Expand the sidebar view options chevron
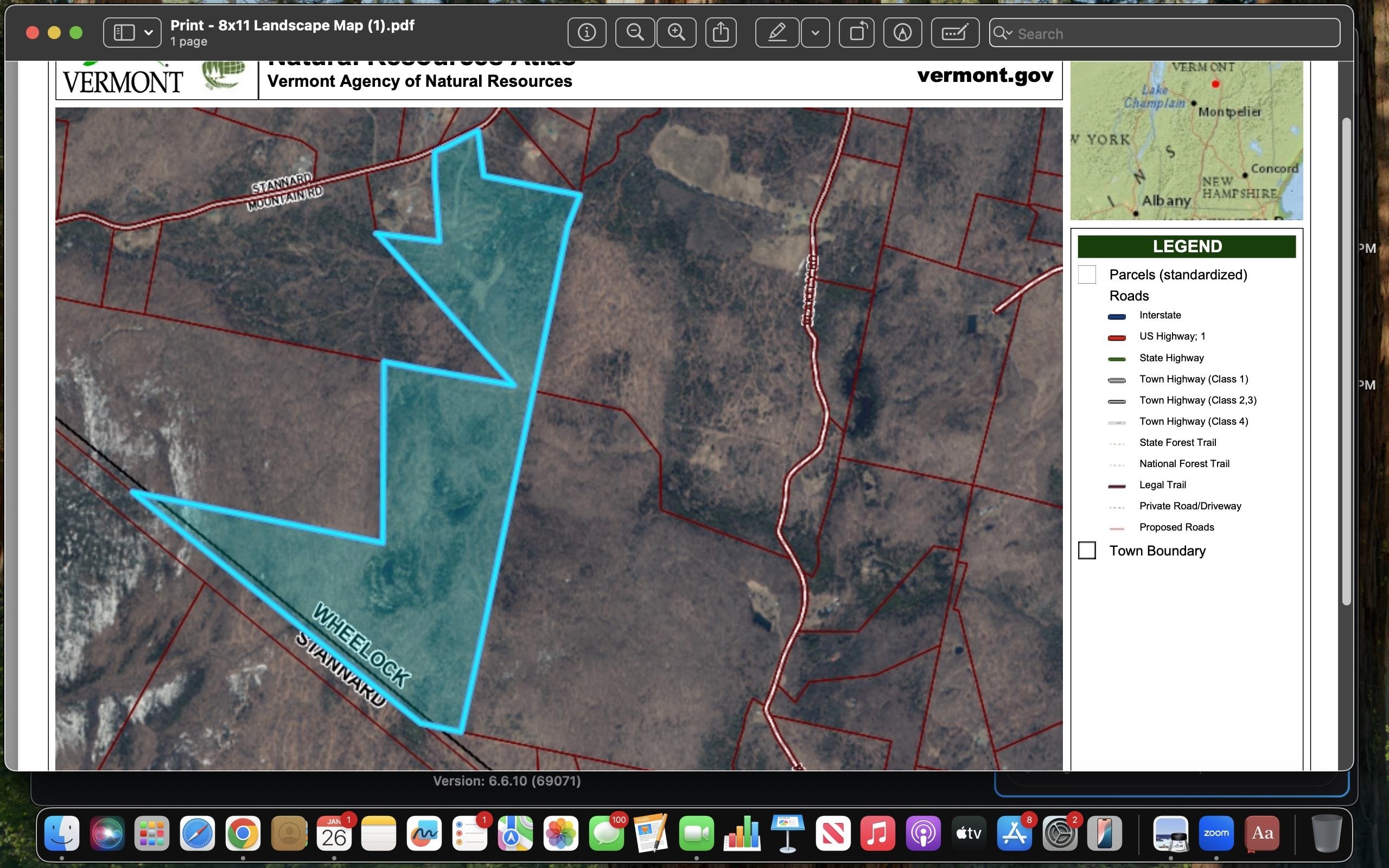The image size is (1389, 868). [149, 33]
